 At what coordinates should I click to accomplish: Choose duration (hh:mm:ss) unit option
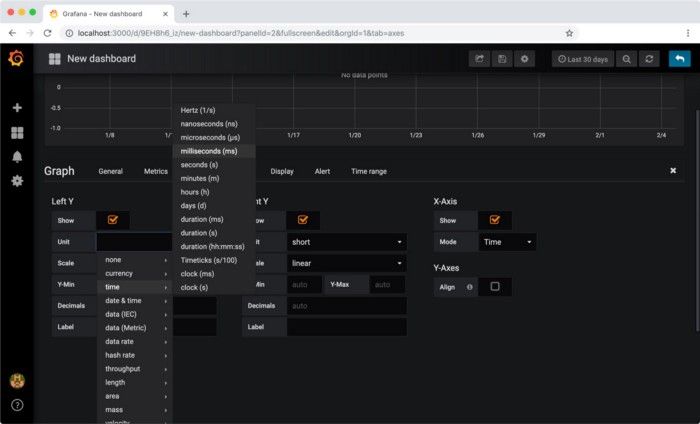pyautogui.click(x=214, y=246)
